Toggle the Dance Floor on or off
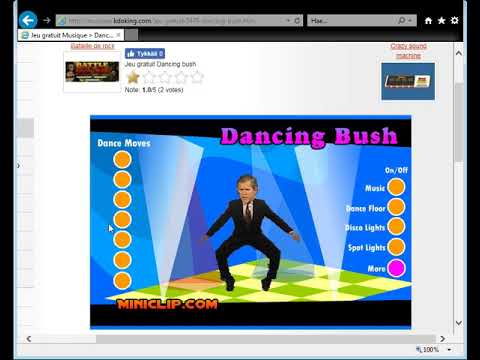Viewport: 480px width, 360px height. pos(396,207)
